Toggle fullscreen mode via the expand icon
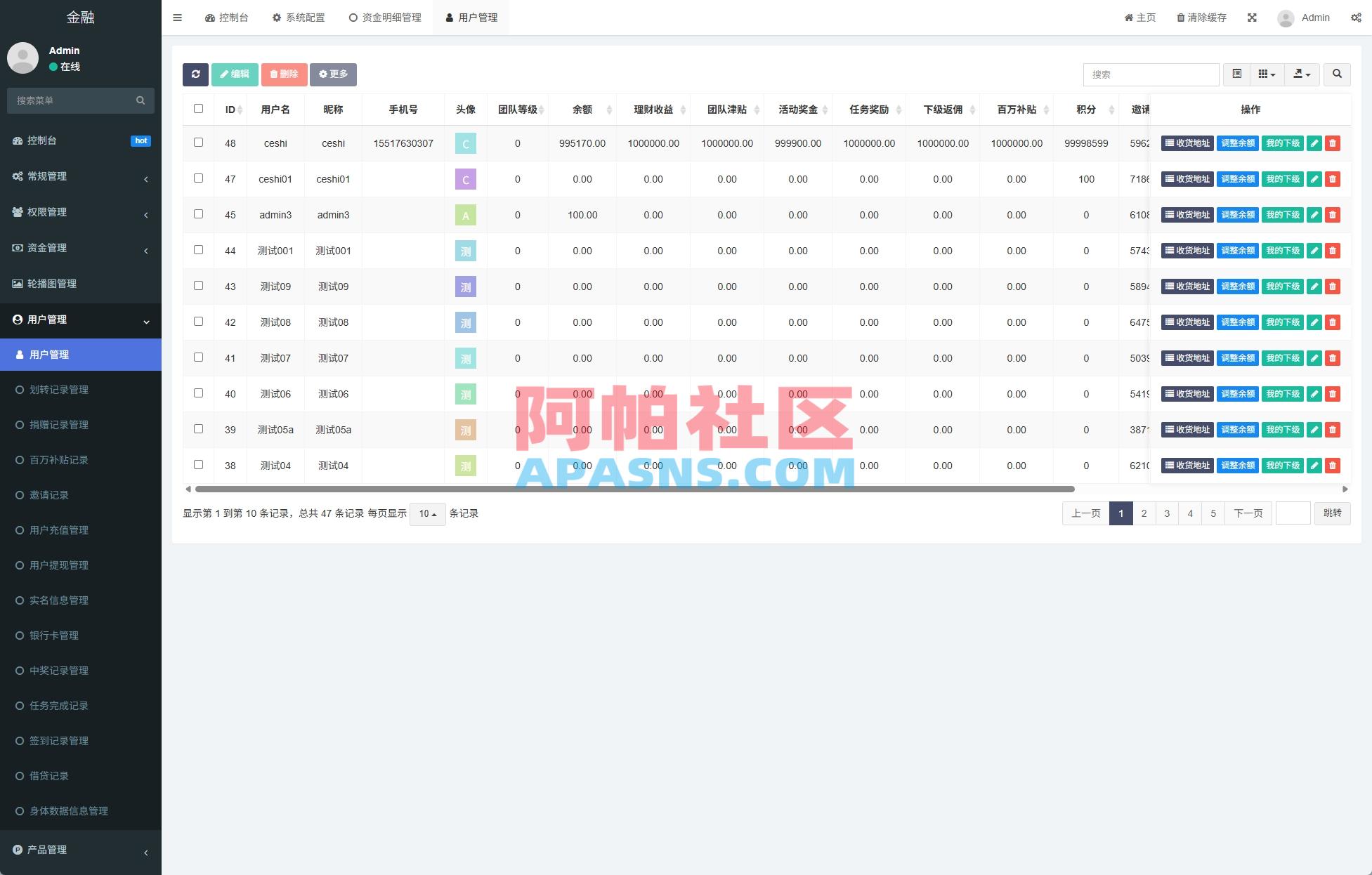Viewport: 1372px width, 875px height. [1252, 17]
